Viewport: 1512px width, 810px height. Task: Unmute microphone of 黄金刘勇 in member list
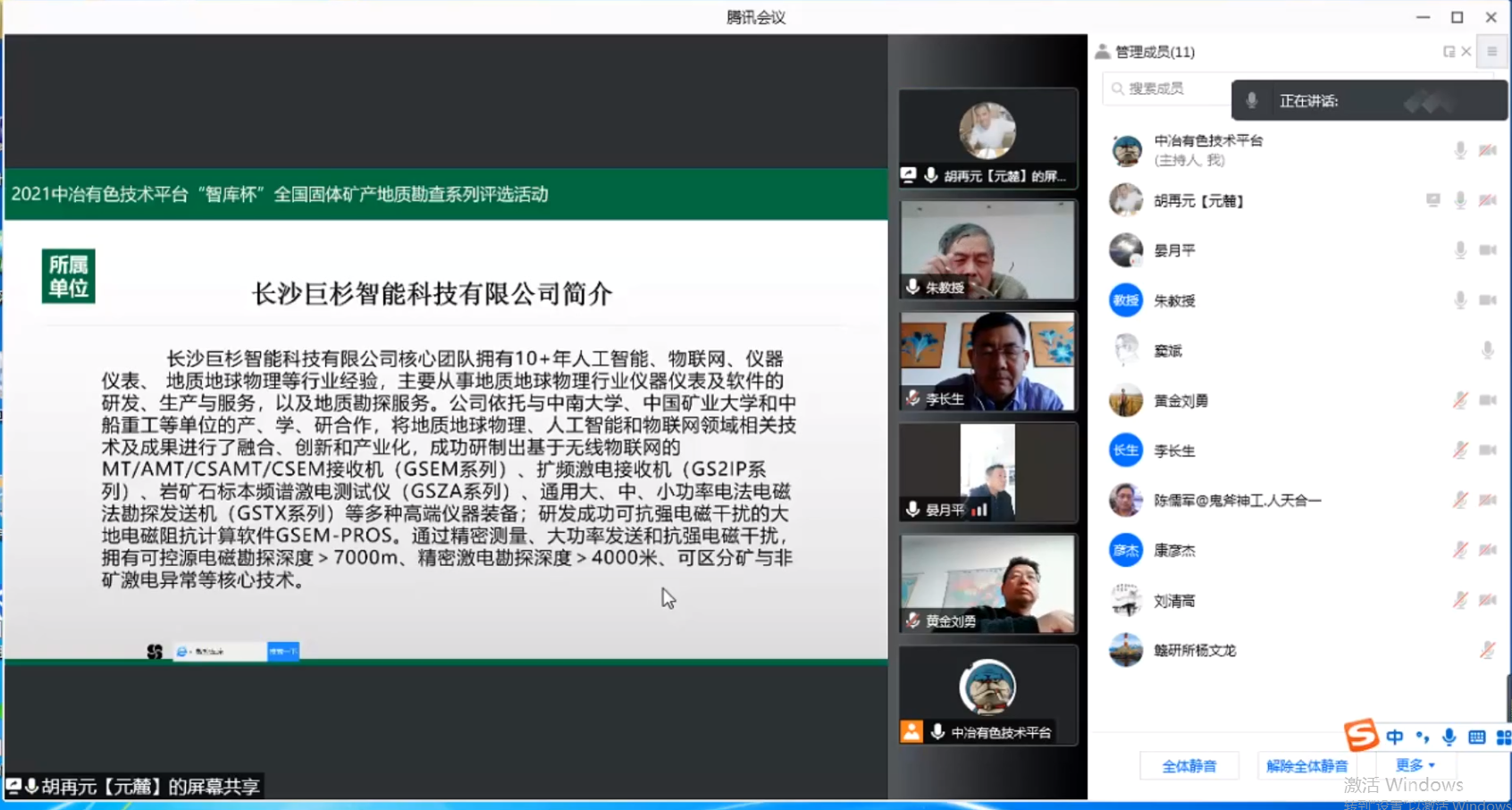tap(1459, 401)
